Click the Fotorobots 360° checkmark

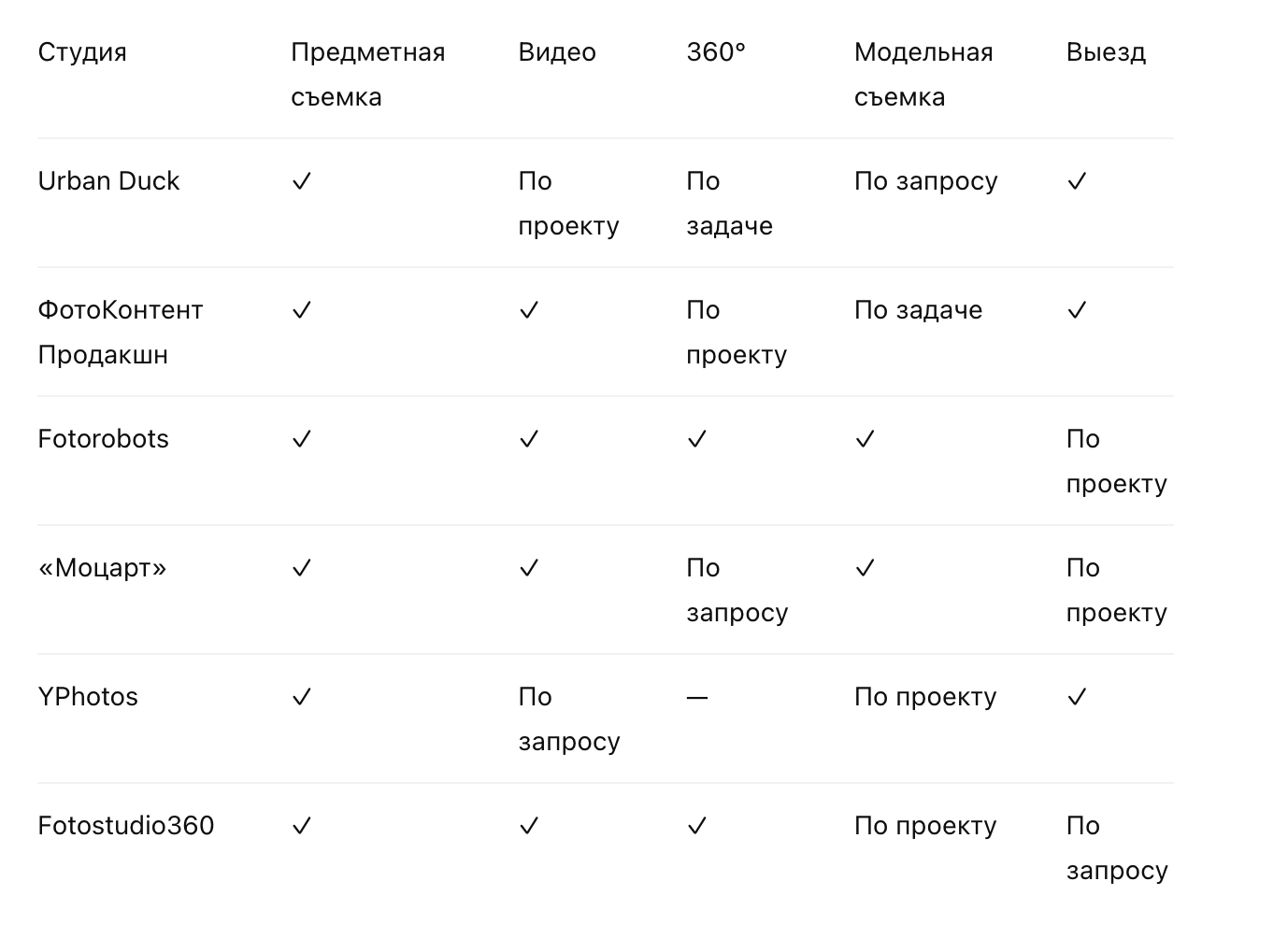click(696, 439)
